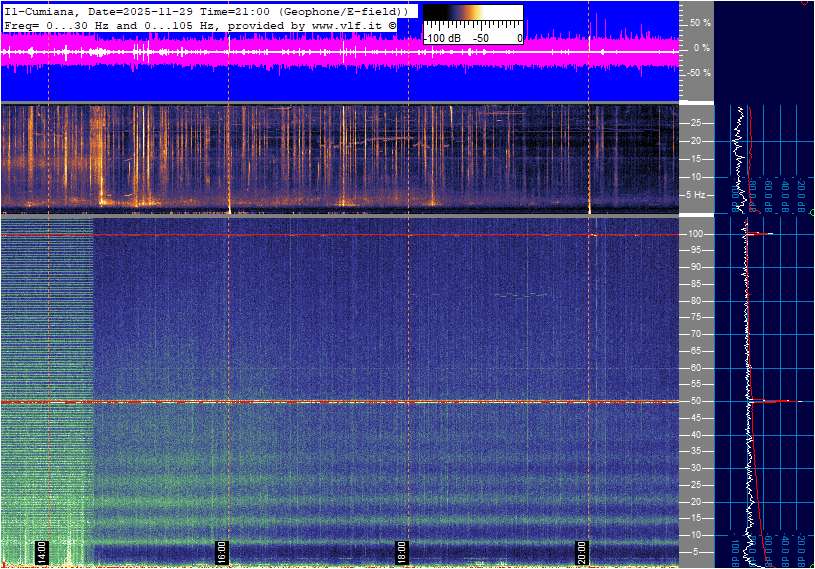Image resolution: width=815 pixels, height=569 pixels.
Task: Select the 20:00 time marker
Action: click(582, 551)
